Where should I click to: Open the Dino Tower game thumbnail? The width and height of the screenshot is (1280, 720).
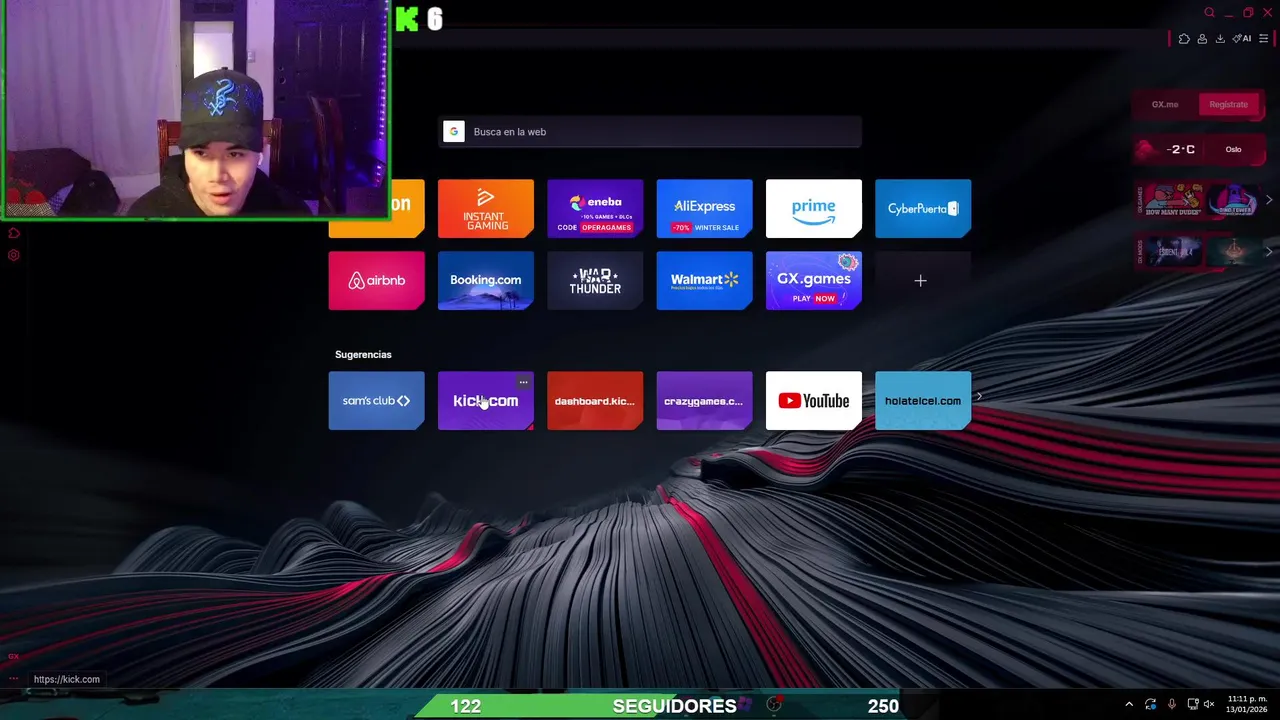pyautogui.click(x=1232, y=200)
